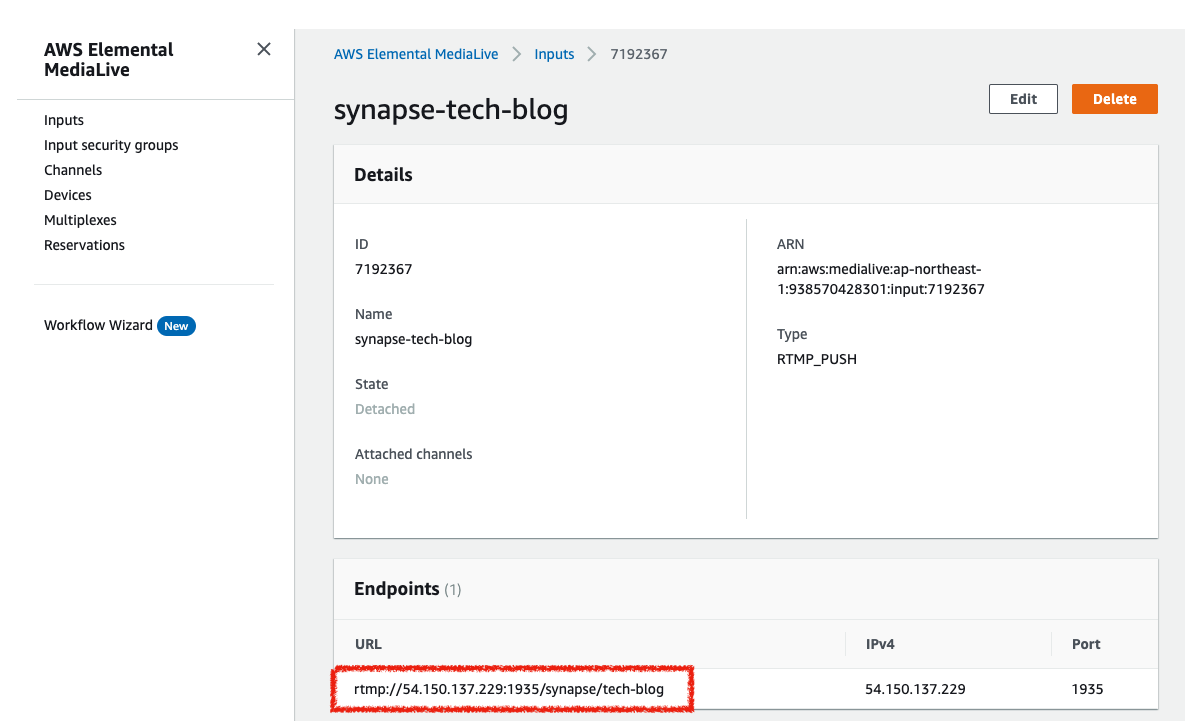1200x724 pixels.
Task: Select Multiplexes in the sidebar
Action: tap(80, 220)
